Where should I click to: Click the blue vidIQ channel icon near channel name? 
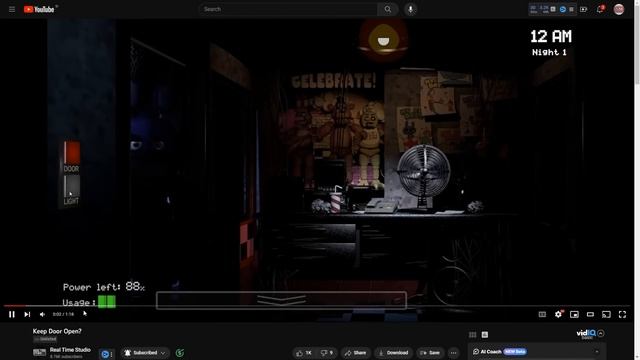[105, 354]
